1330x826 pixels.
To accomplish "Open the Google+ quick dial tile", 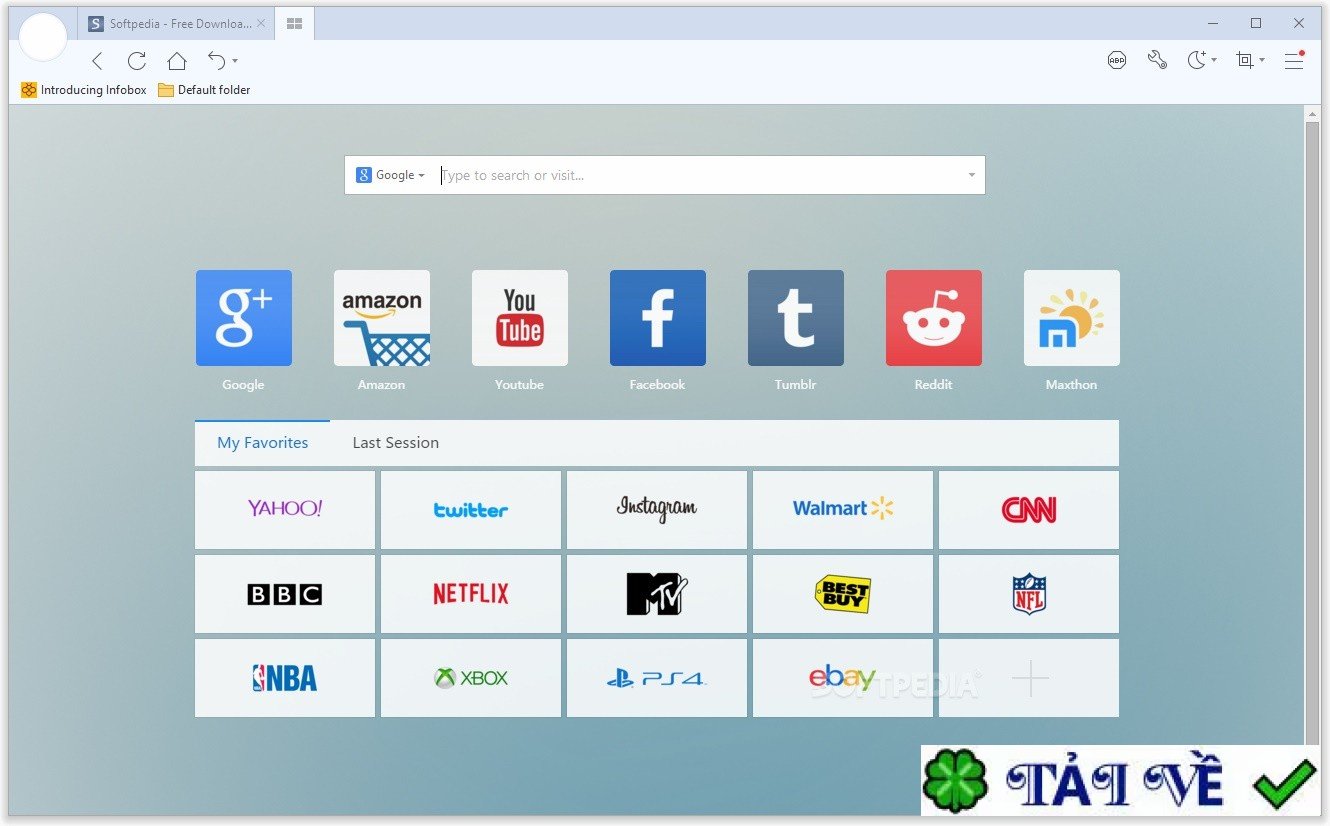I will coord(244,318).
